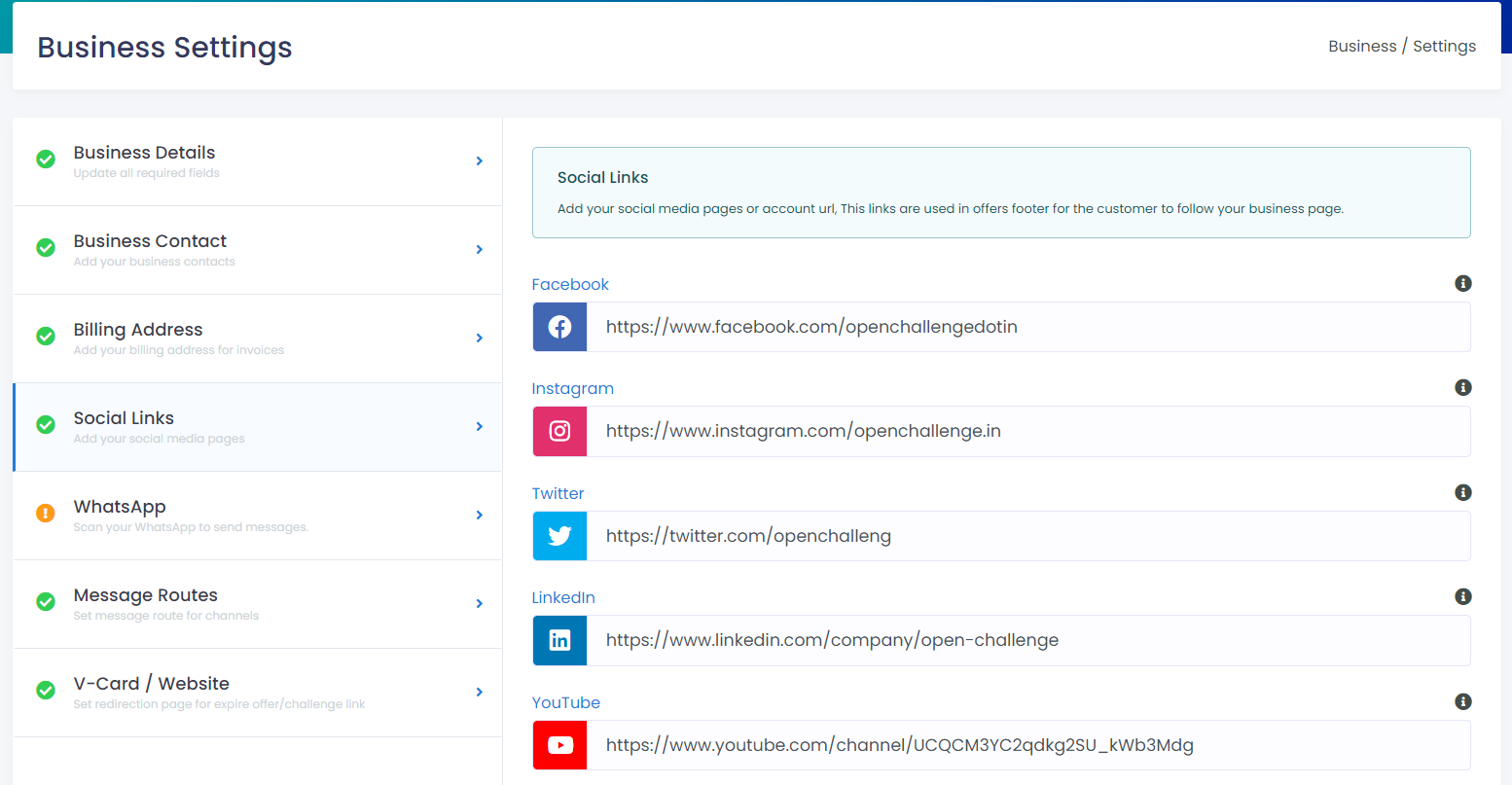Click the green check beside V-Card / Website

pos(46,690)
